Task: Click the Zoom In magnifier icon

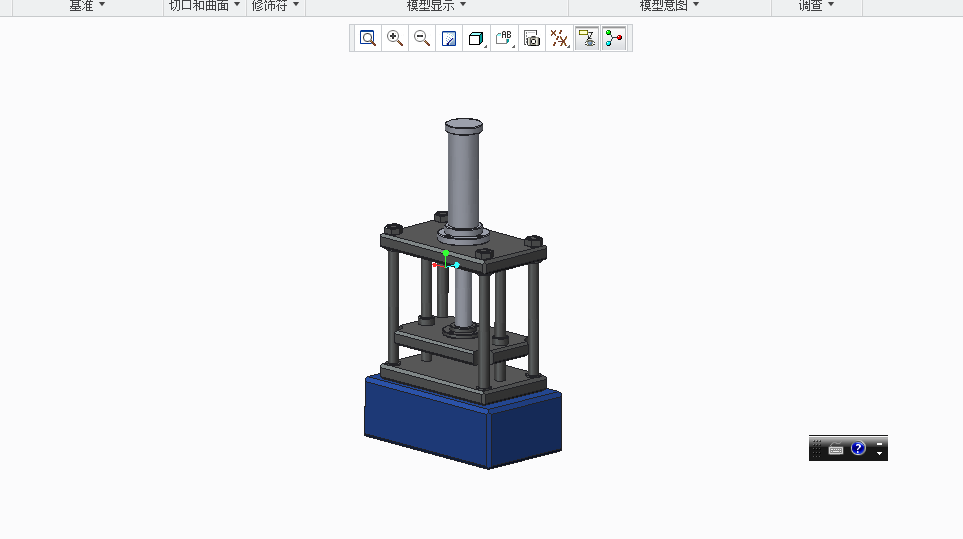Action: tap(395, 38)
